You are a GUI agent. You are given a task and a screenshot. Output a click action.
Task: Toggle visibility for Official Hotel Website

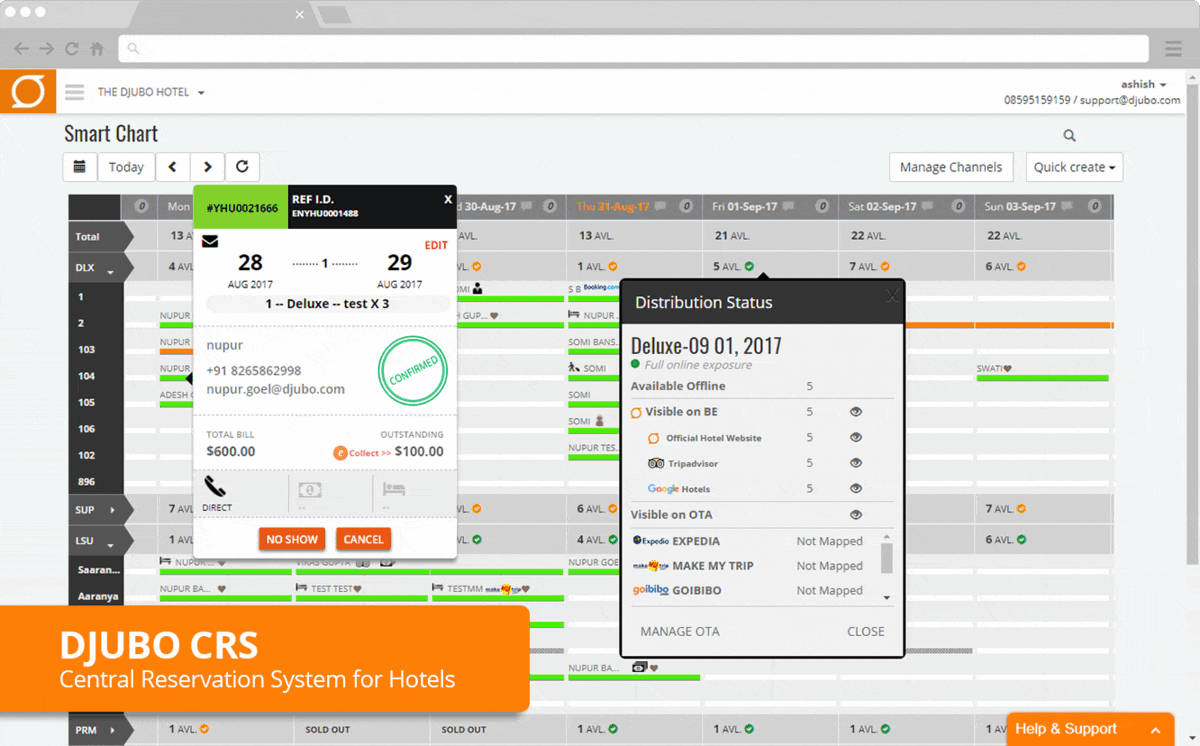856,438
